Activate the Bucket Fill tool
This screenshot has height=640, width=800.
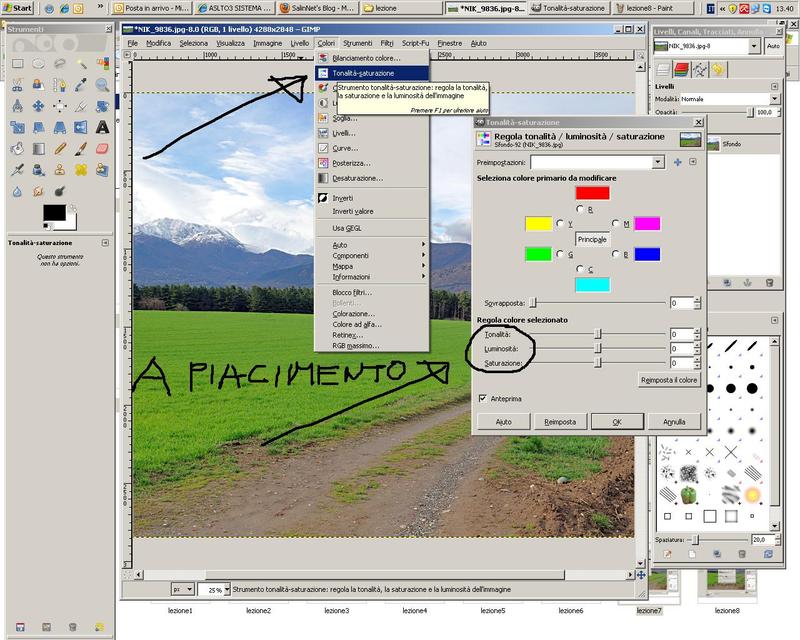[17, 148]
